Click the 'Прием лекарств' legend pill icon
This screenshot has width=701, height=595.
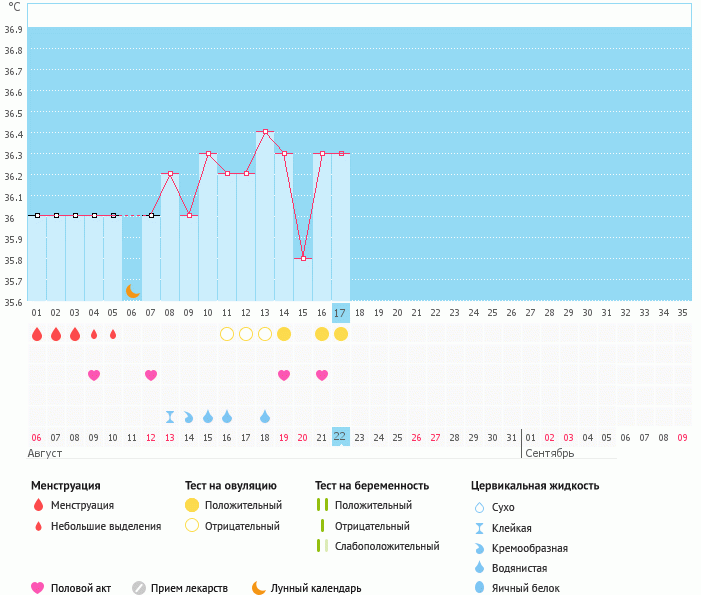point(139,588)
